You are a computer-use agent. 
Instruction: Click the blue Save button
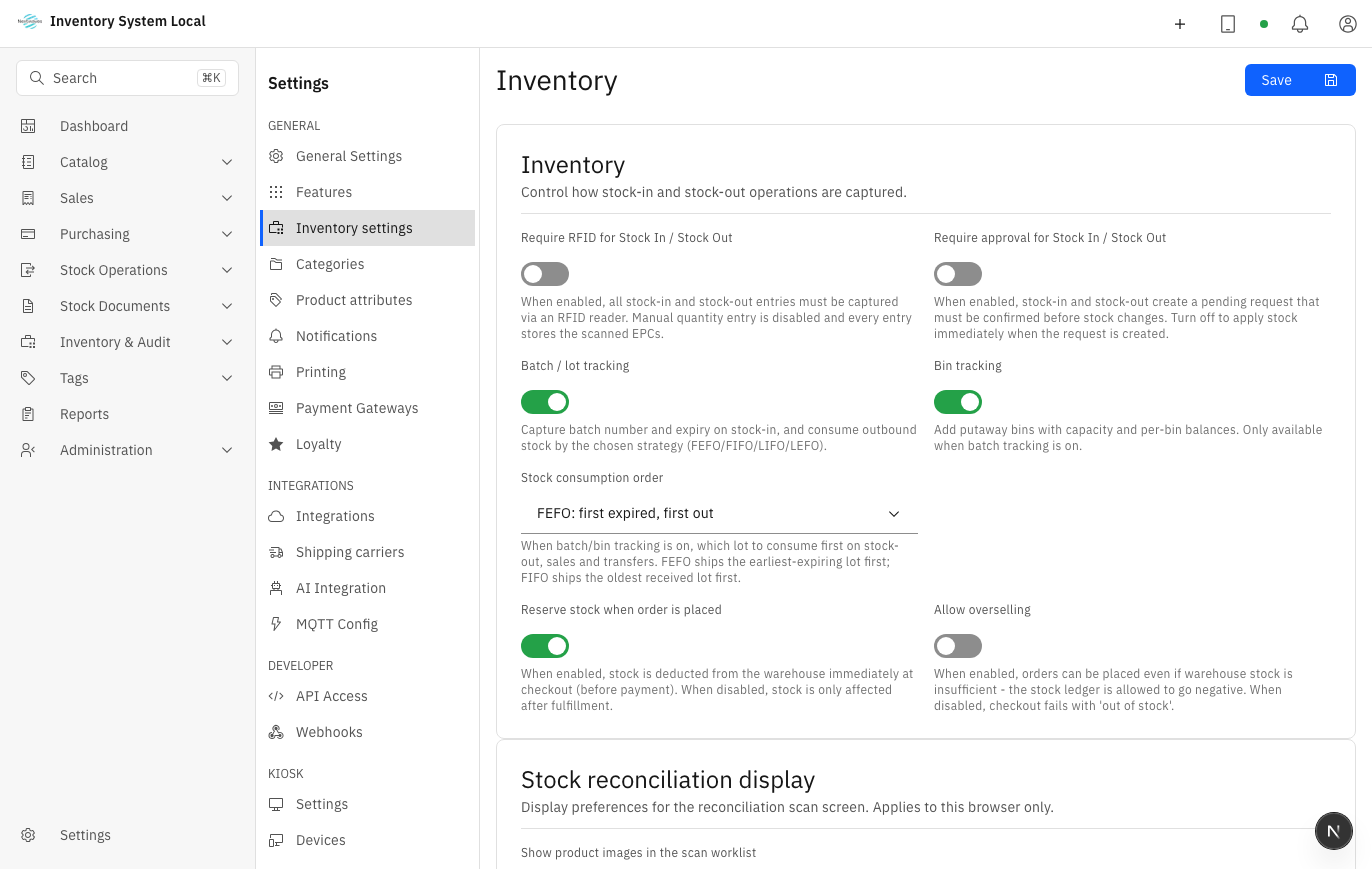1300,80
